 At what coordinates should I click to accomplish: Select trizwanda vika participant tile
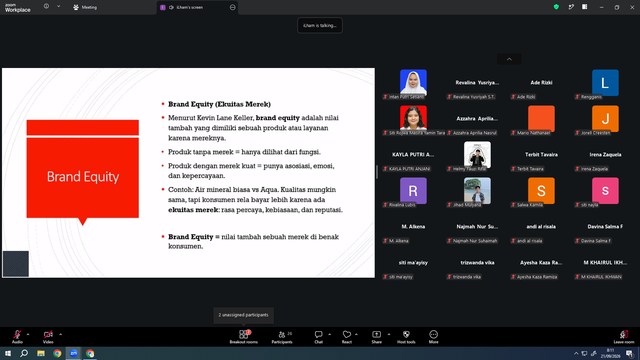tap(477, 262)
